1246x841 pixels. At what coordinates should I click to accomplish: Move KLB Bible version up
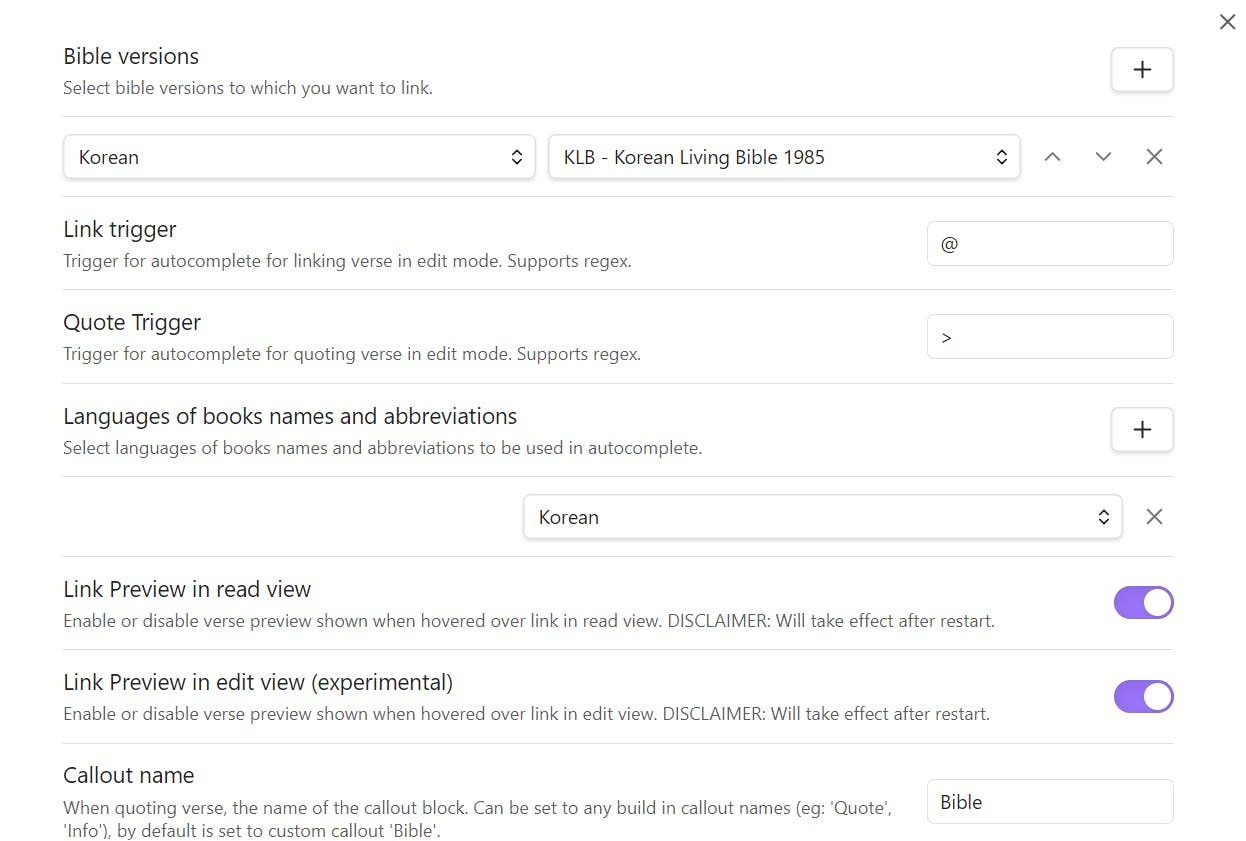1052,157
